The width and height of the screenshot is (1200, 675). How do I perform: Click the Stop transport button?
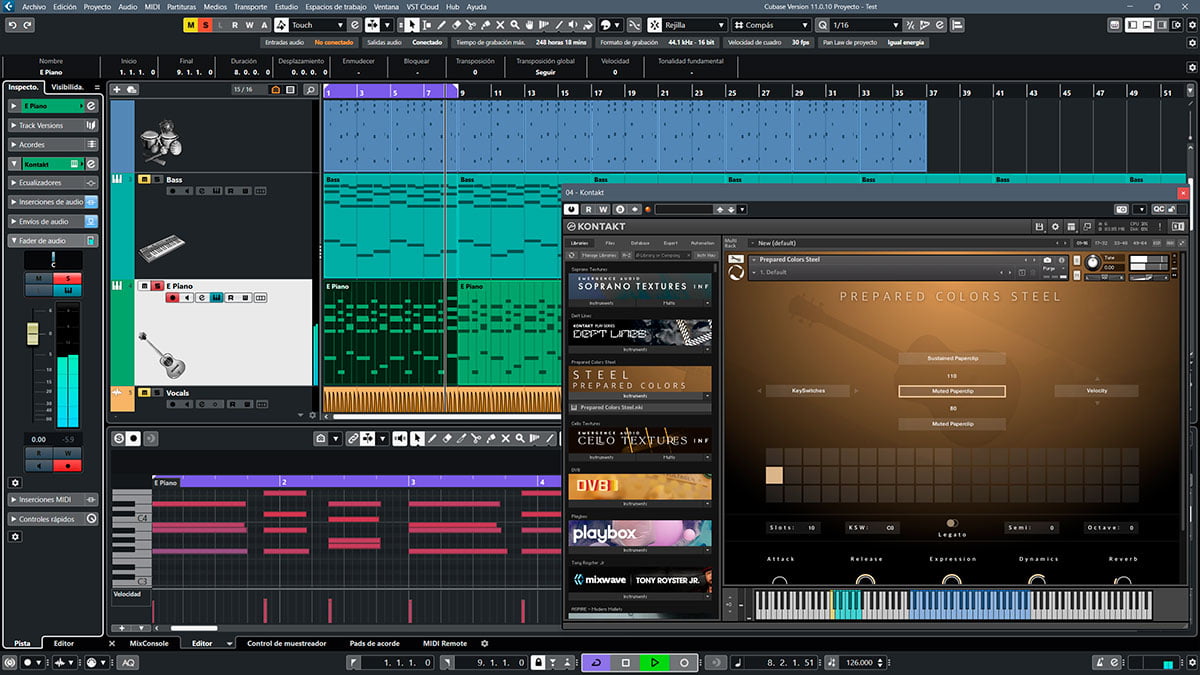coord(626,662)
